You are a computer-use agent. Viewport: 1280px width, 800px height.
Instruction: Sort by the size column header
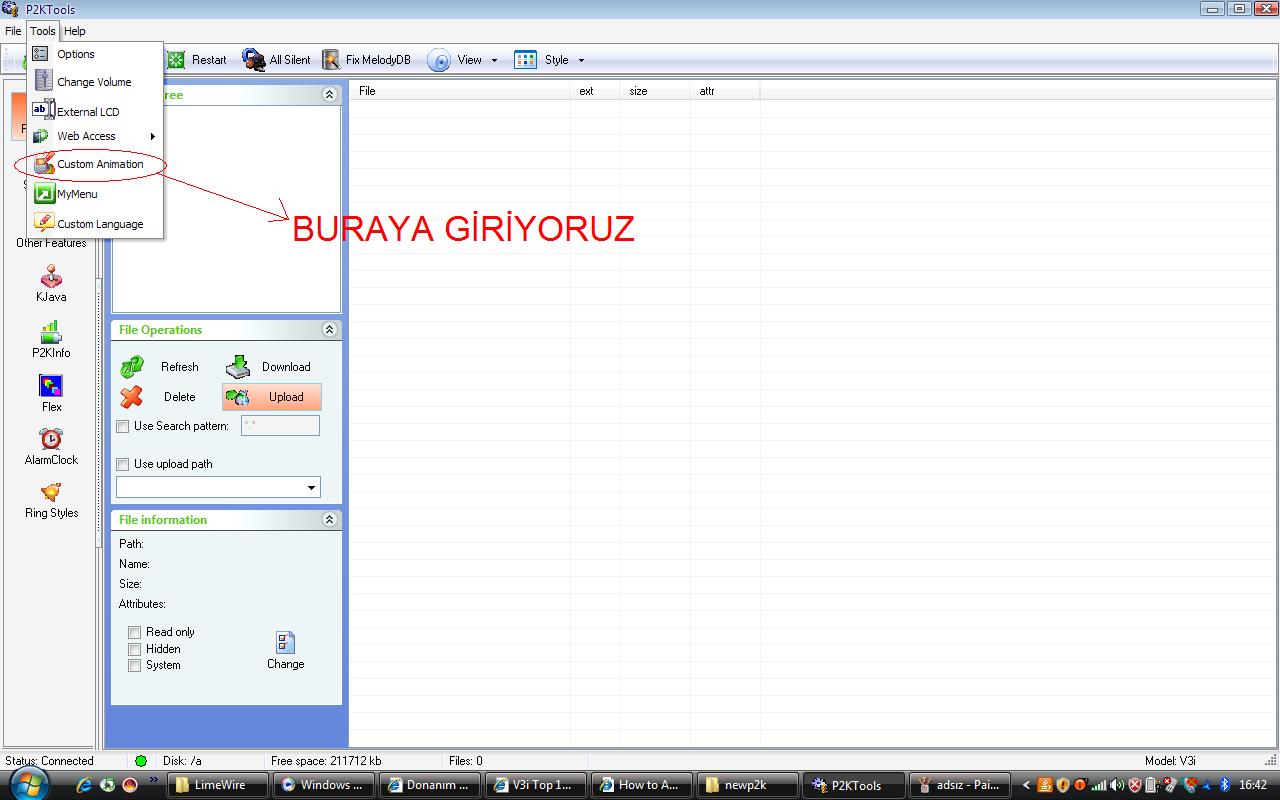(655, 91)
